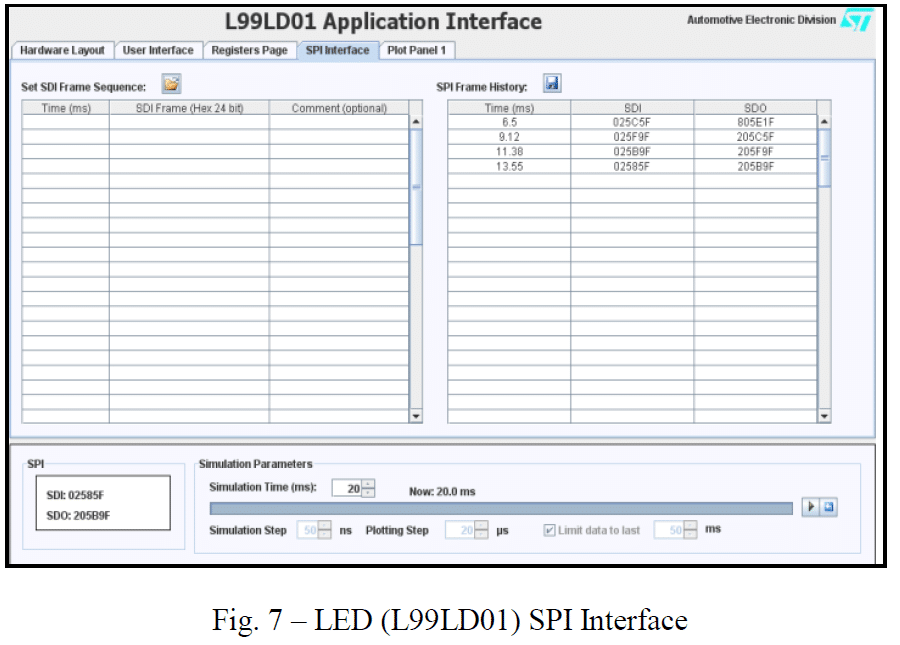The image size is (900, 645).
Task: Click the blue icon next to play
Action: point(829,508)
